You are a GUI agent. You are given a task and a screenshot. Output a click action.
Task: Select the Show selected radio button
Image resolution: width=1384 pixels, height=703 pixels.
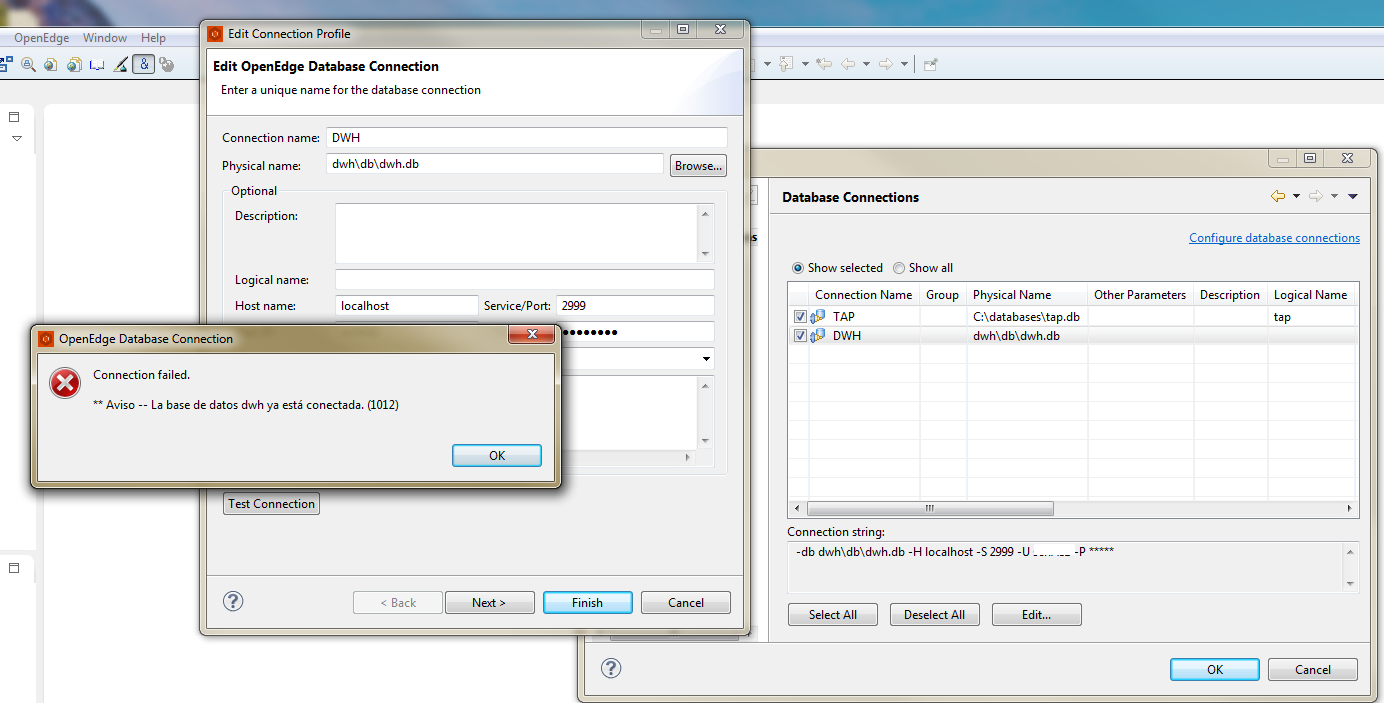coord(798,268)
